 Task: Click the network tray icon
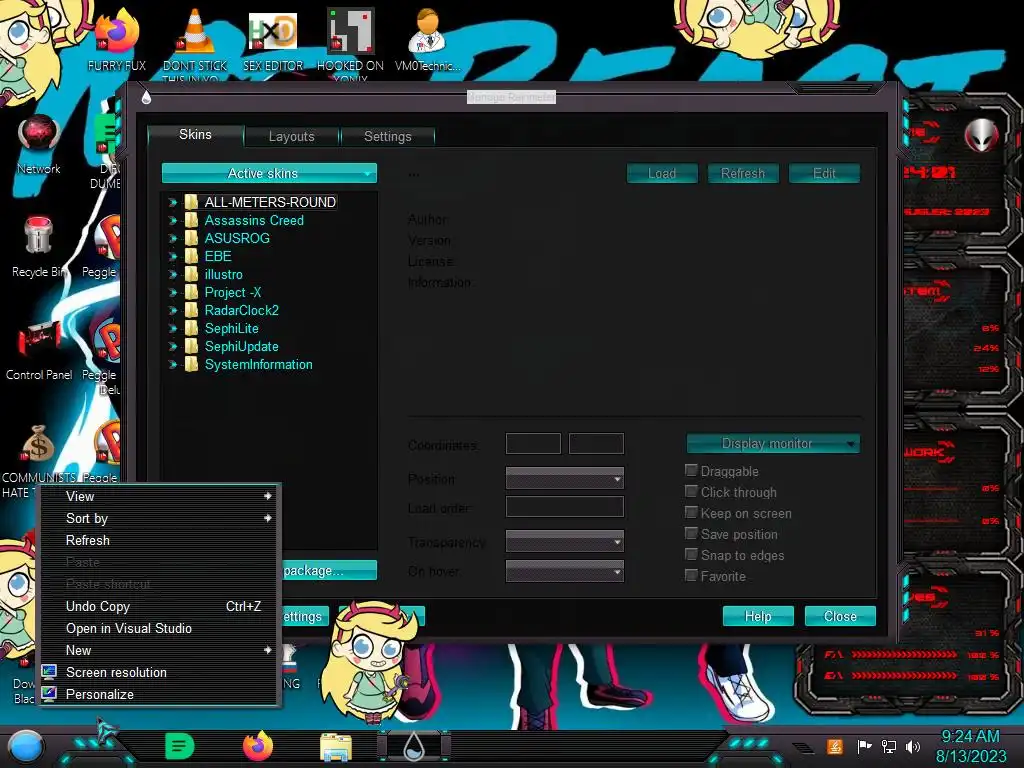(889, 746)
